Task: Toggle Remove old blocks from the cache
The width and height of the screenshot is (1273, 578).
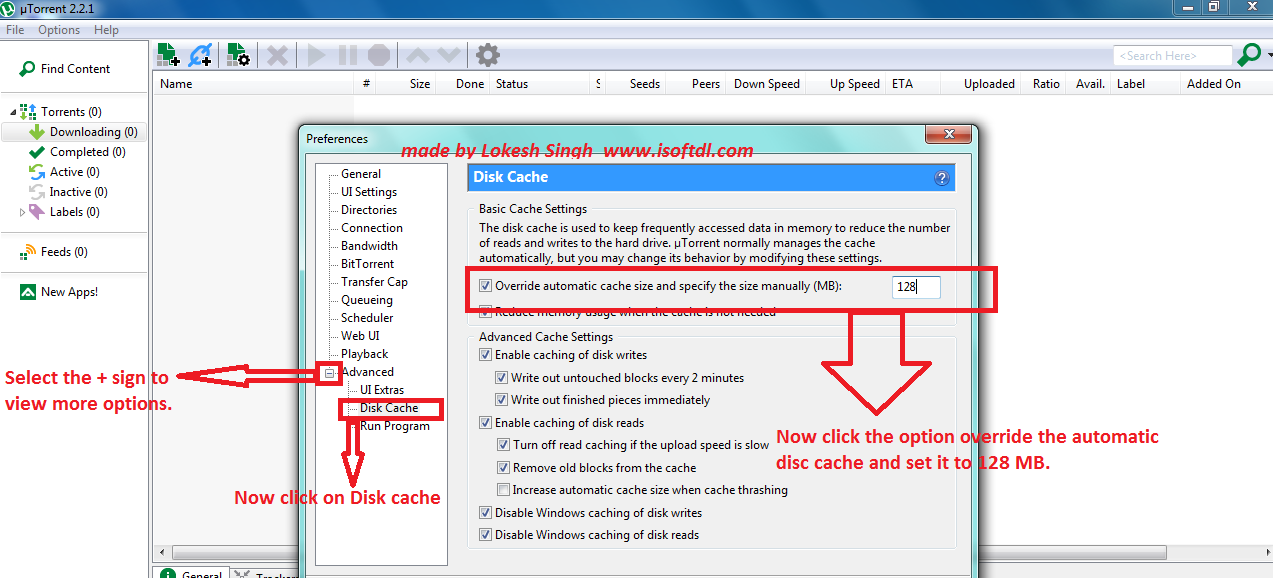Action: [x=504, y=468]
